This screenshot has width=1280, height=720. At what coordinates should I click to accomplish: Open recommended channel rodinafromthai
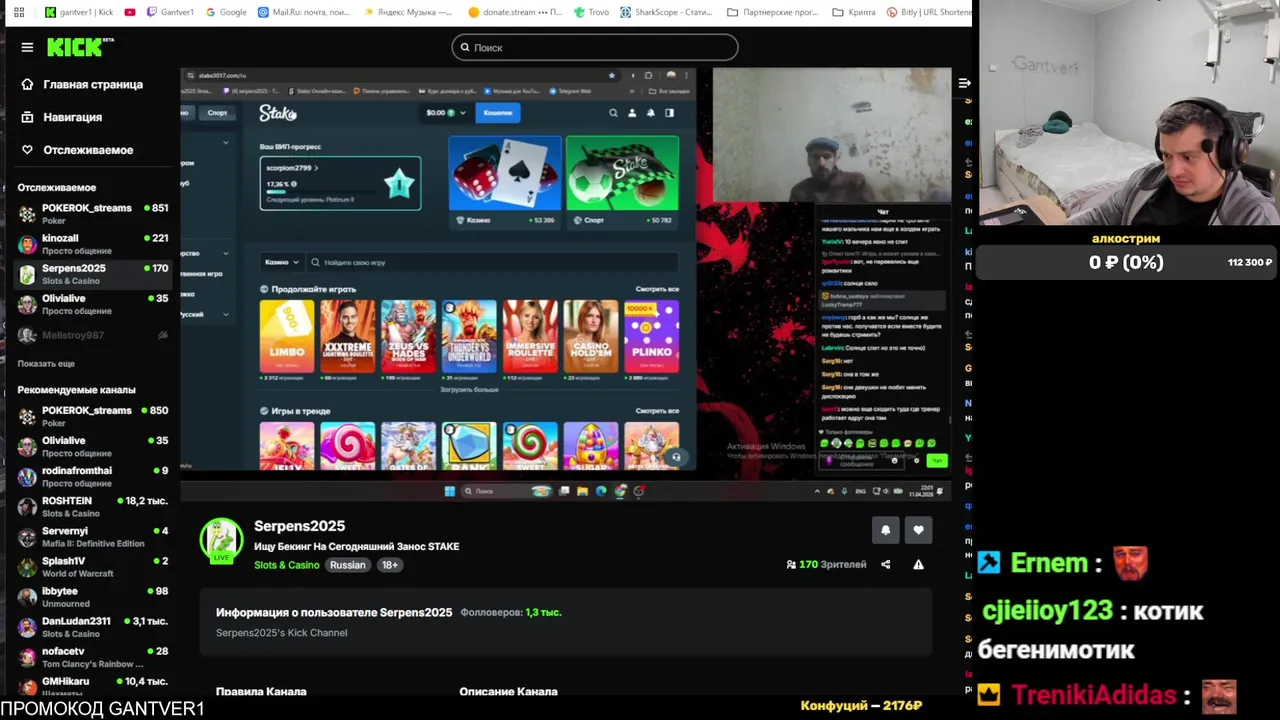[92, 476]
